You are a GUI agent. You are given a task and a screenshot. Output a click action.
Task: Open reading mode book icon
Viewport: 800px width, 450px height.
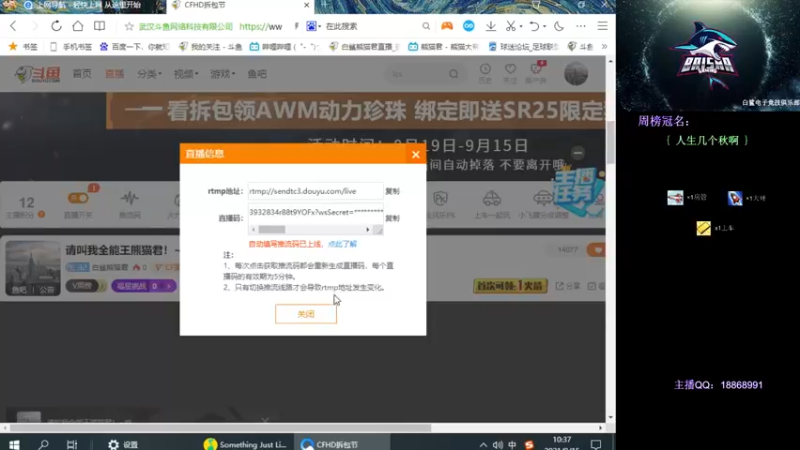(99, 26)
